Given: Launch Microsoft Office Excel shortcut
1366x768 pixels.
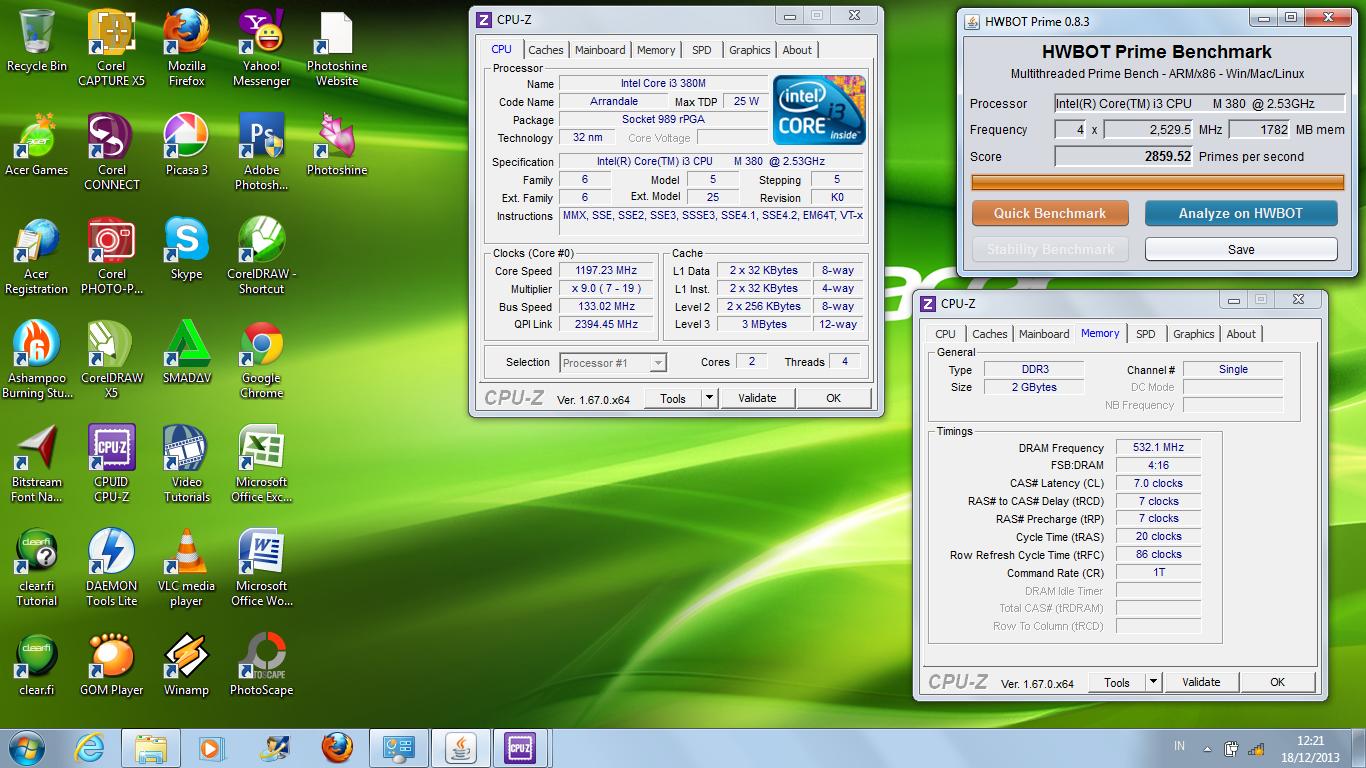Looking at the screenshot, I should pos(262,463).
